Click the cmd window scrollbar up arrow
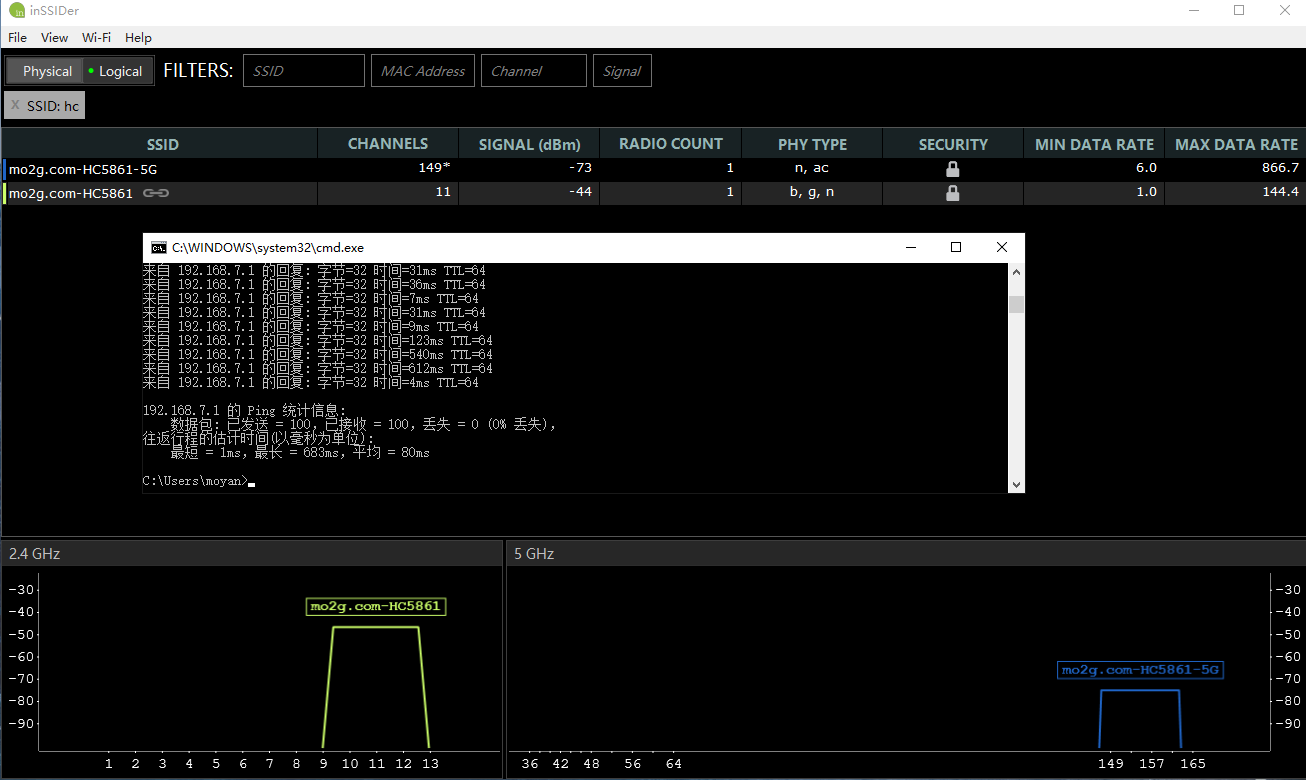 coord(1016,271)
